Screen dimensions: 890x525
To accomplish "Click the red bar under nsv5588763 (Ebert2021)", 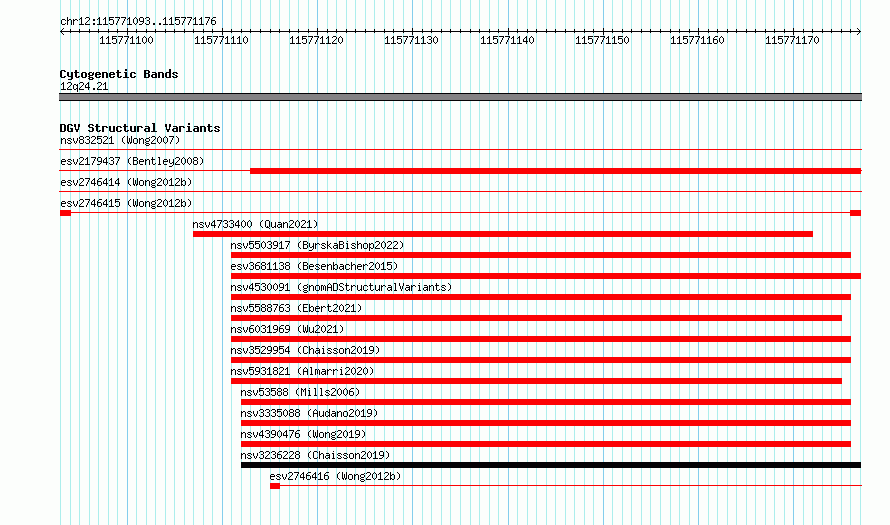I will tap(536, 318).
